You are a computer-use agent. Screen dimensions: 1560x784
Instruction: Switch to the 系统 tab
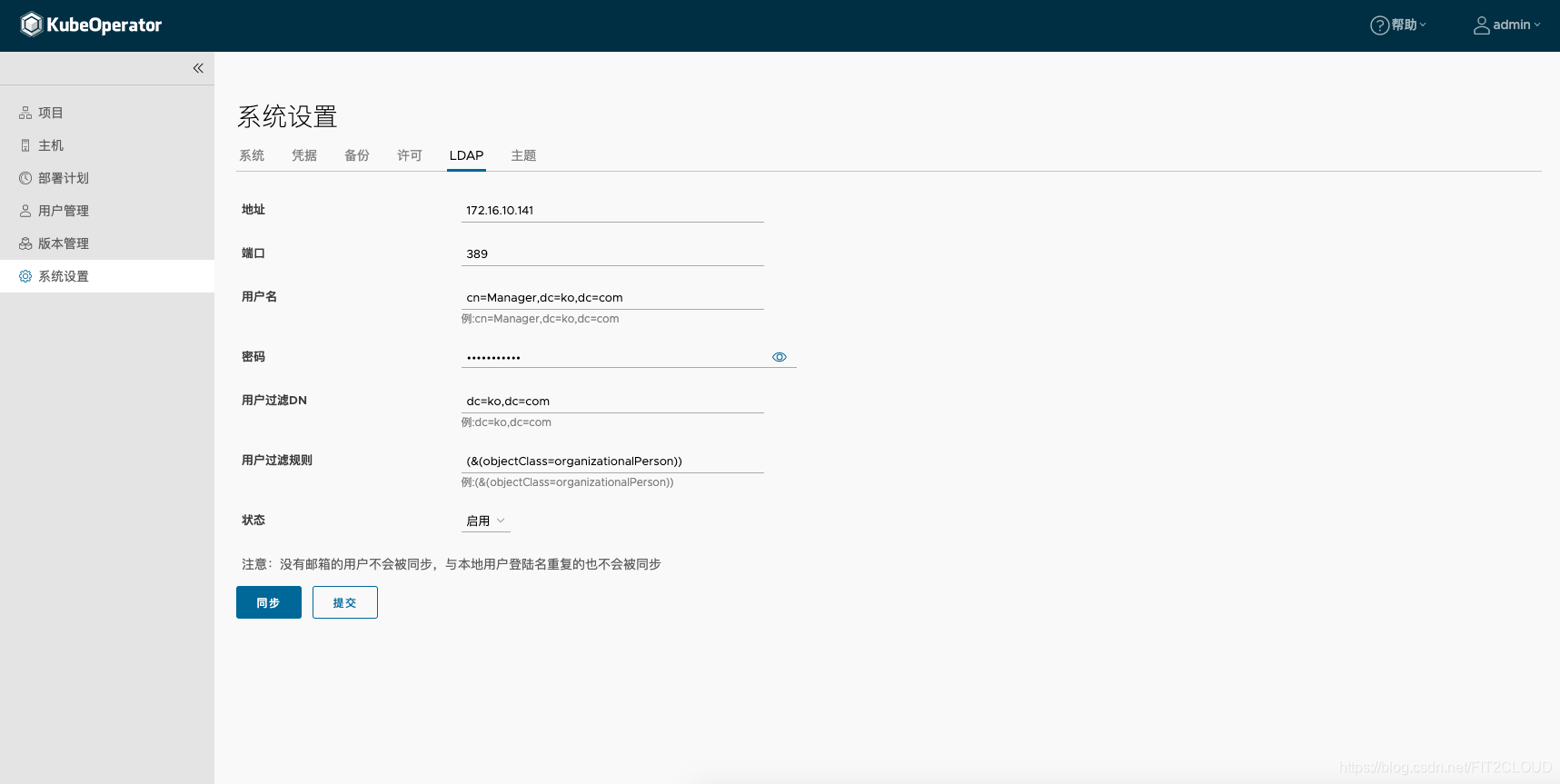pos(252,155)
